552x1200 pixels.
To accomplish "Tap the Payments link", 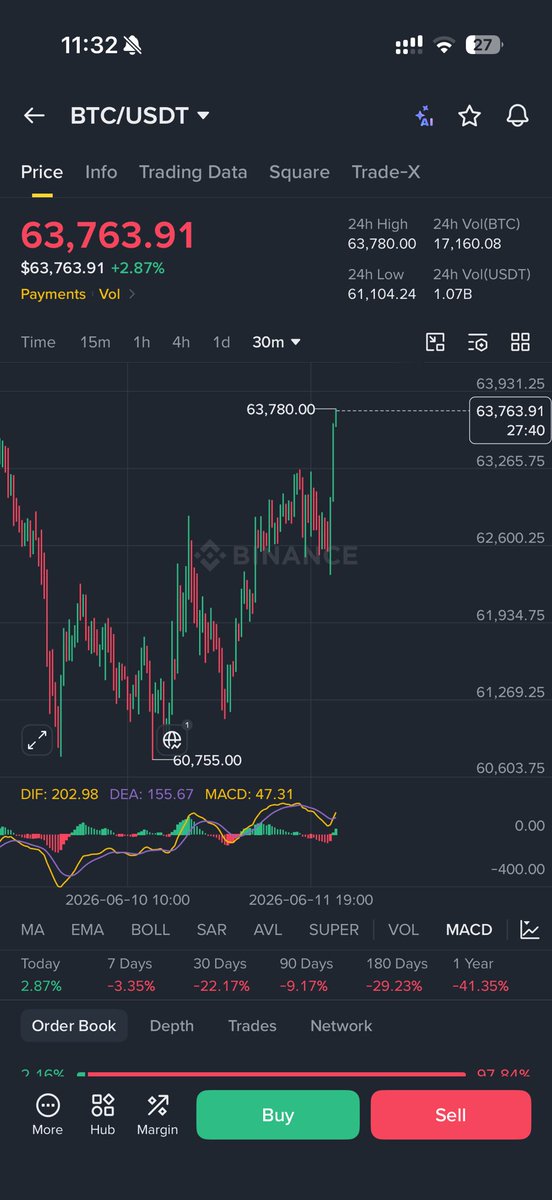I will tap(53, 294).
